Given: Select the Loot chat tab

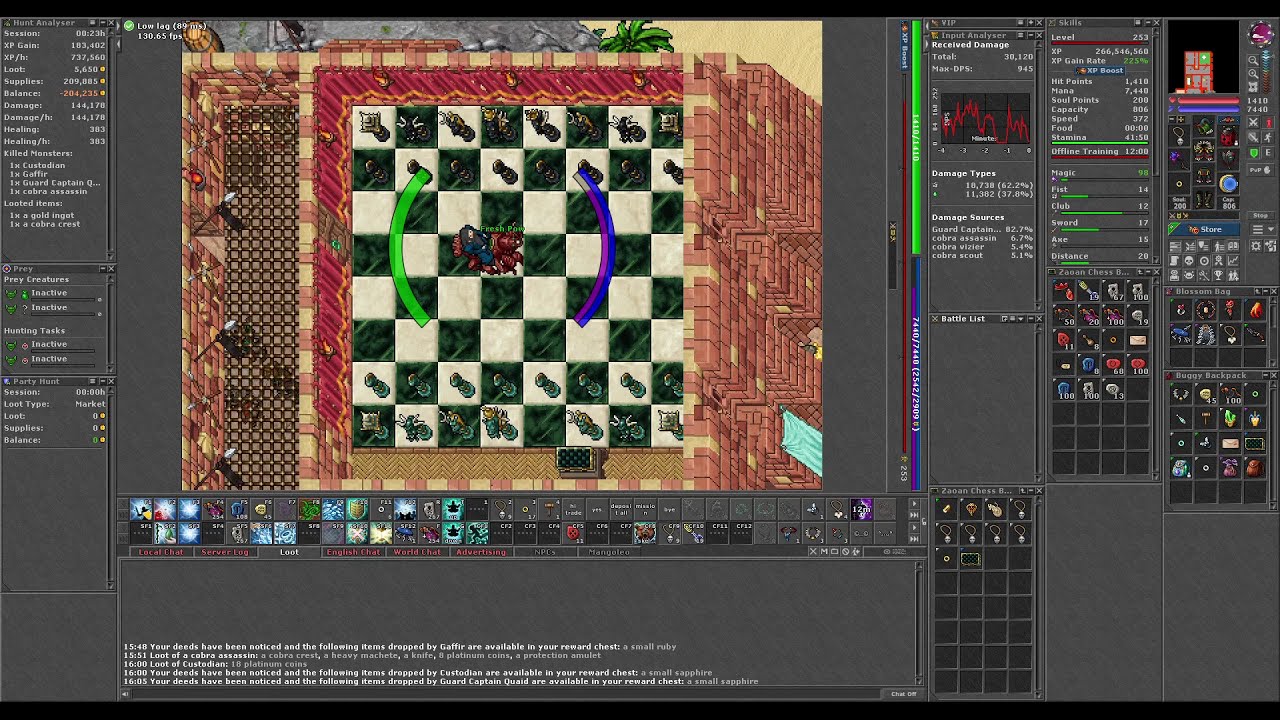Looking at the screenshot, I should tap(289, 552).
